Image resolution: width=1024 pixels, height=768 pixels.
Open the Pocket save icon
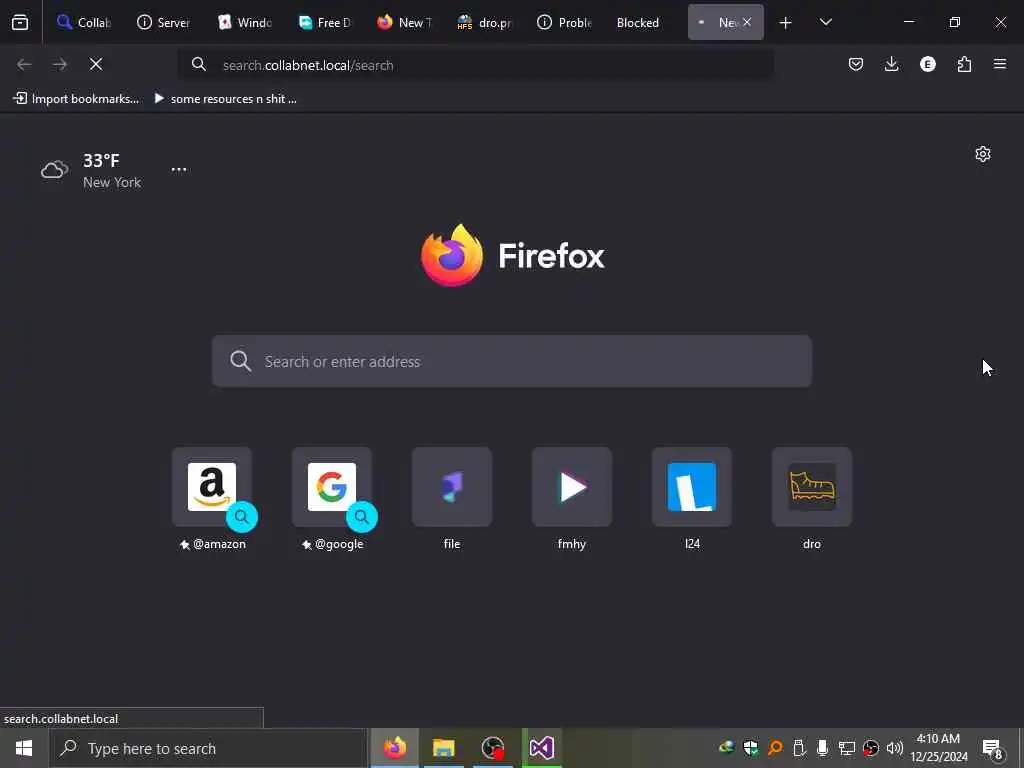(x=856, y=64)
